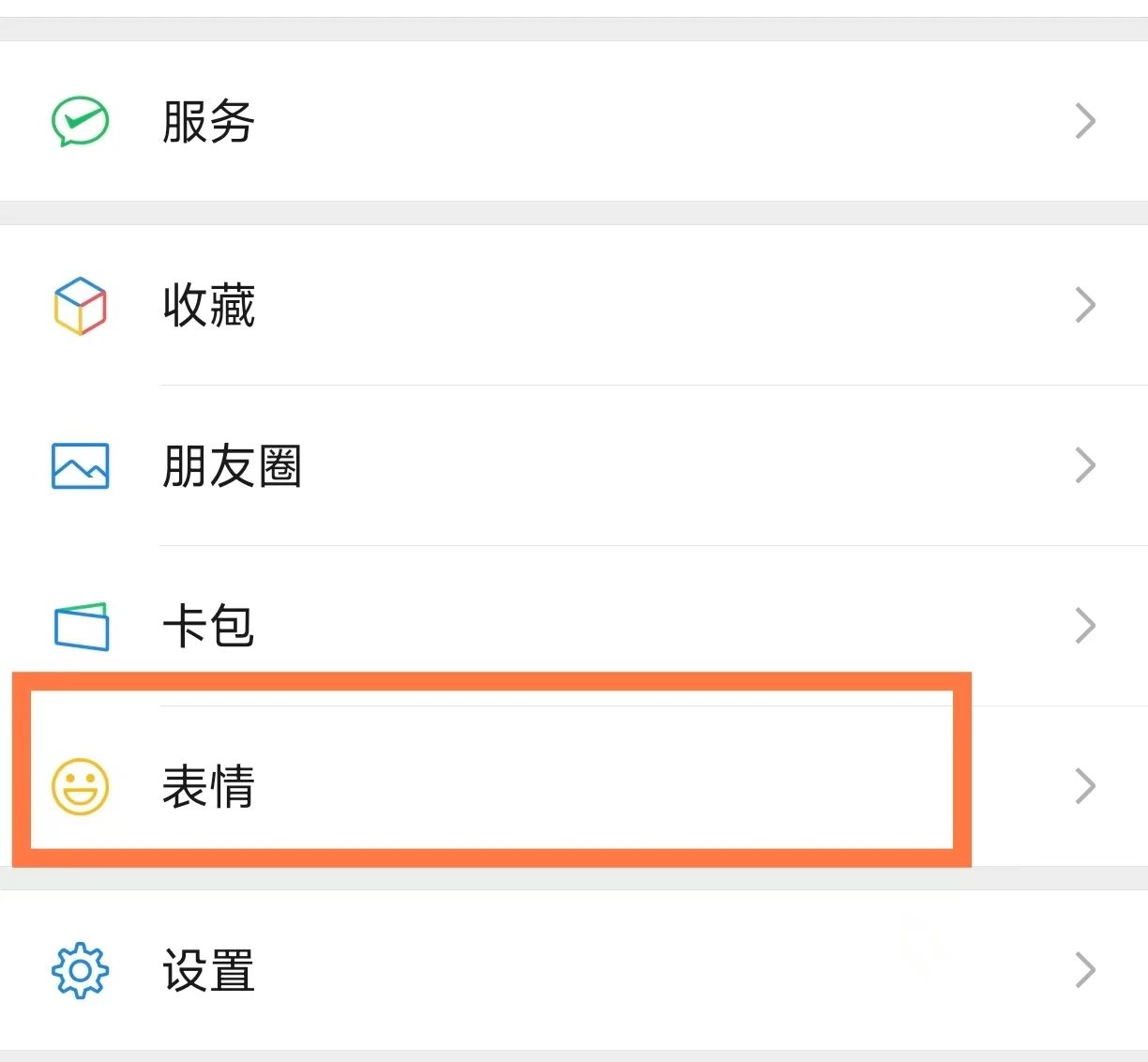Image resolution: width=1148 pixels, height=1062 pixels.
Task: Tap blank middle area of 朋友圈 row
Action: [x=657, y=465]
